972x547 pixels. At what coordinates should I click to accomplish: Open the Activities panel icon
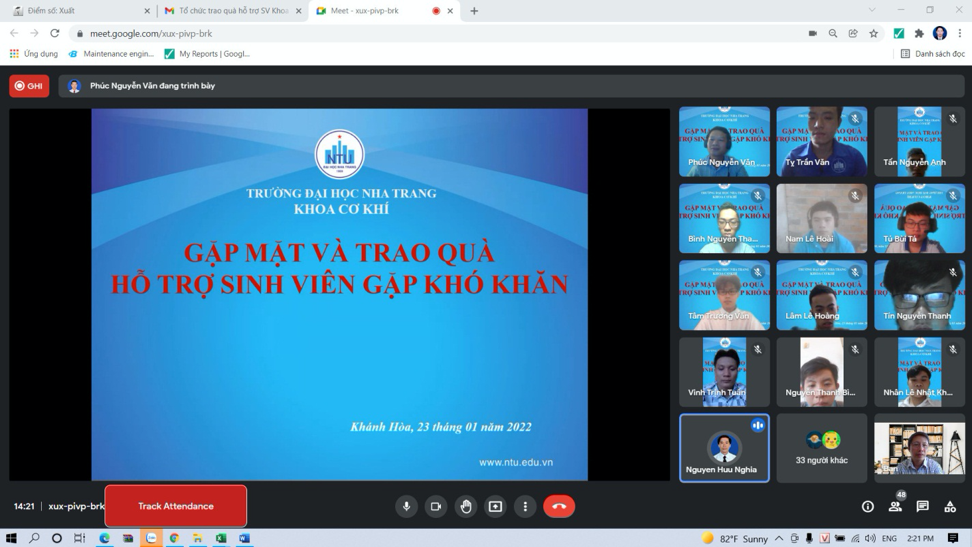pos(950,507)
